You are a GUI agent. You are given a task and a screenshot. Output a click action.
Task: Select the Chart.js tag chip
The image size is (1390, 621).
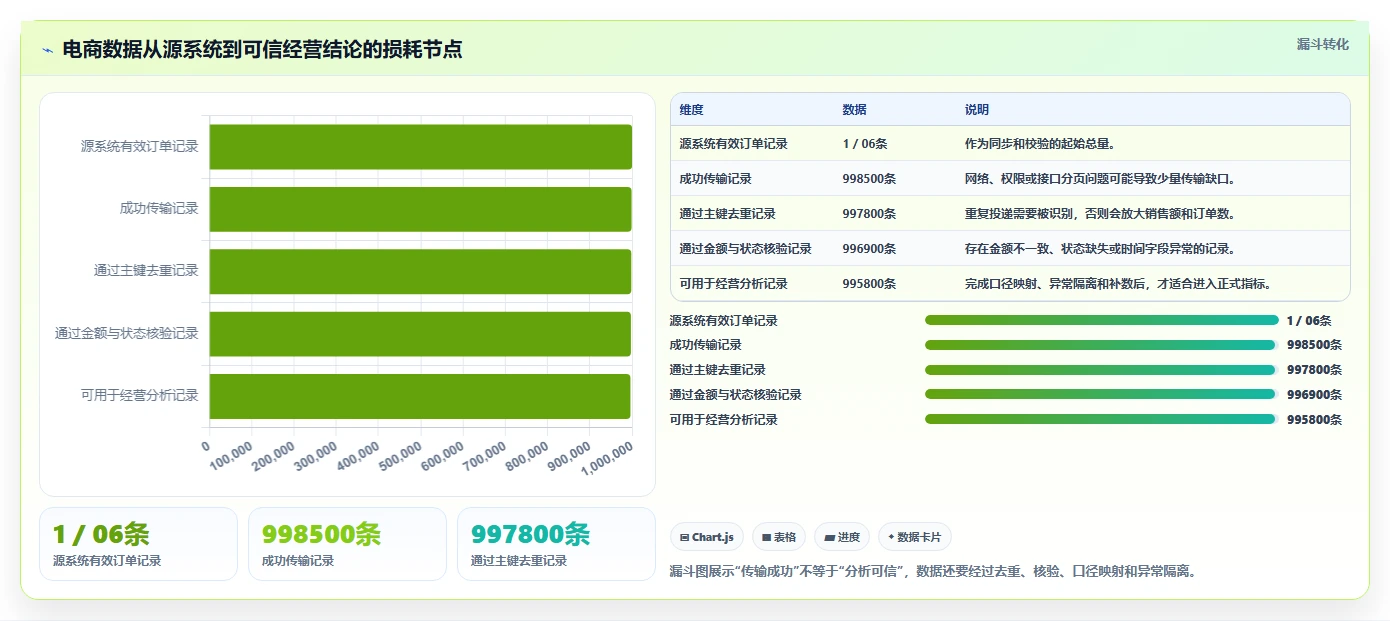pyautogui.click(x=707, y=537)
